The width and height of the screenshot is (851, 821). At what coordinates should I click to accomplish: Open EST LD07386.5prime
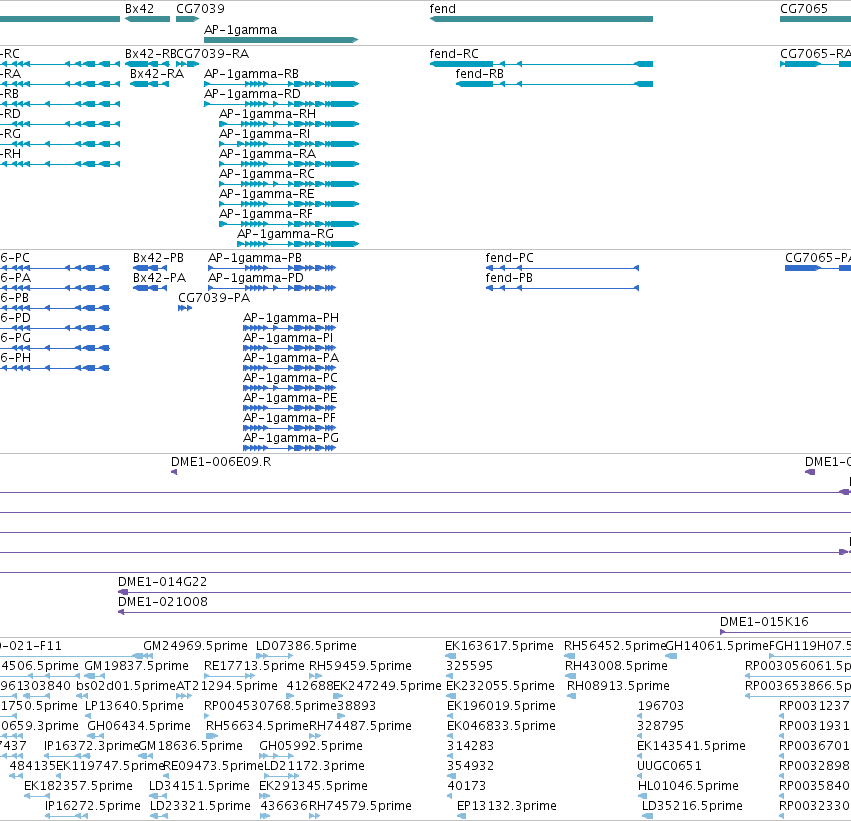pos(307,646)
